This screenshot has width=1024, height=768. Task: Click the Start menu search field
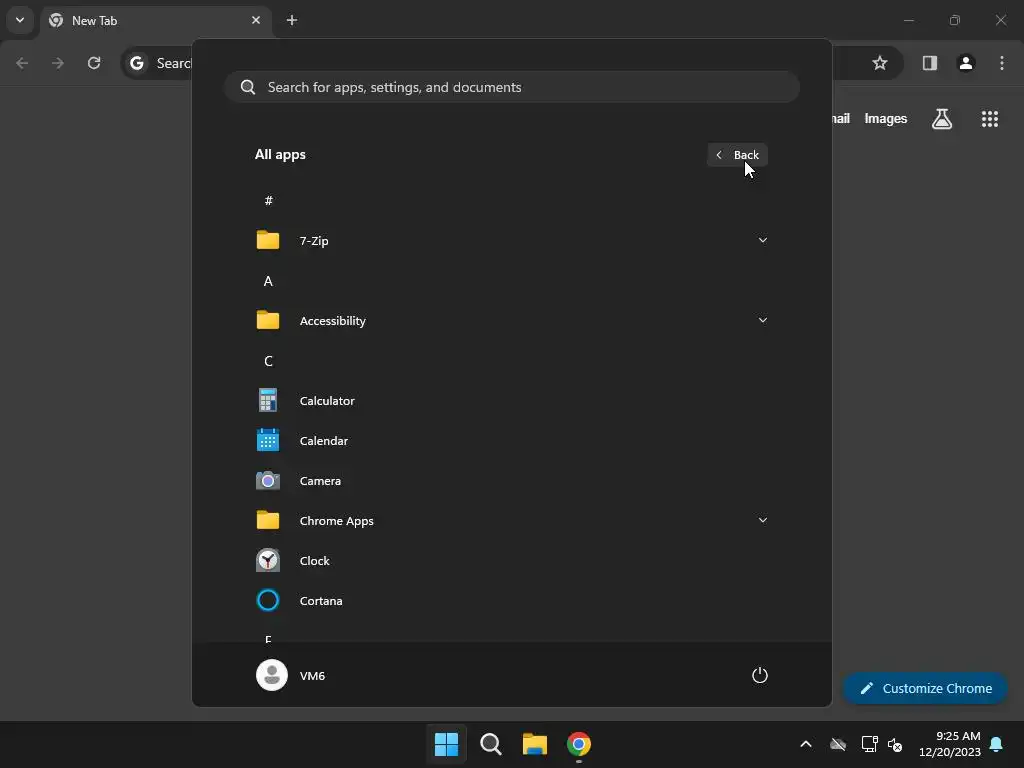(x=512, y=88)
